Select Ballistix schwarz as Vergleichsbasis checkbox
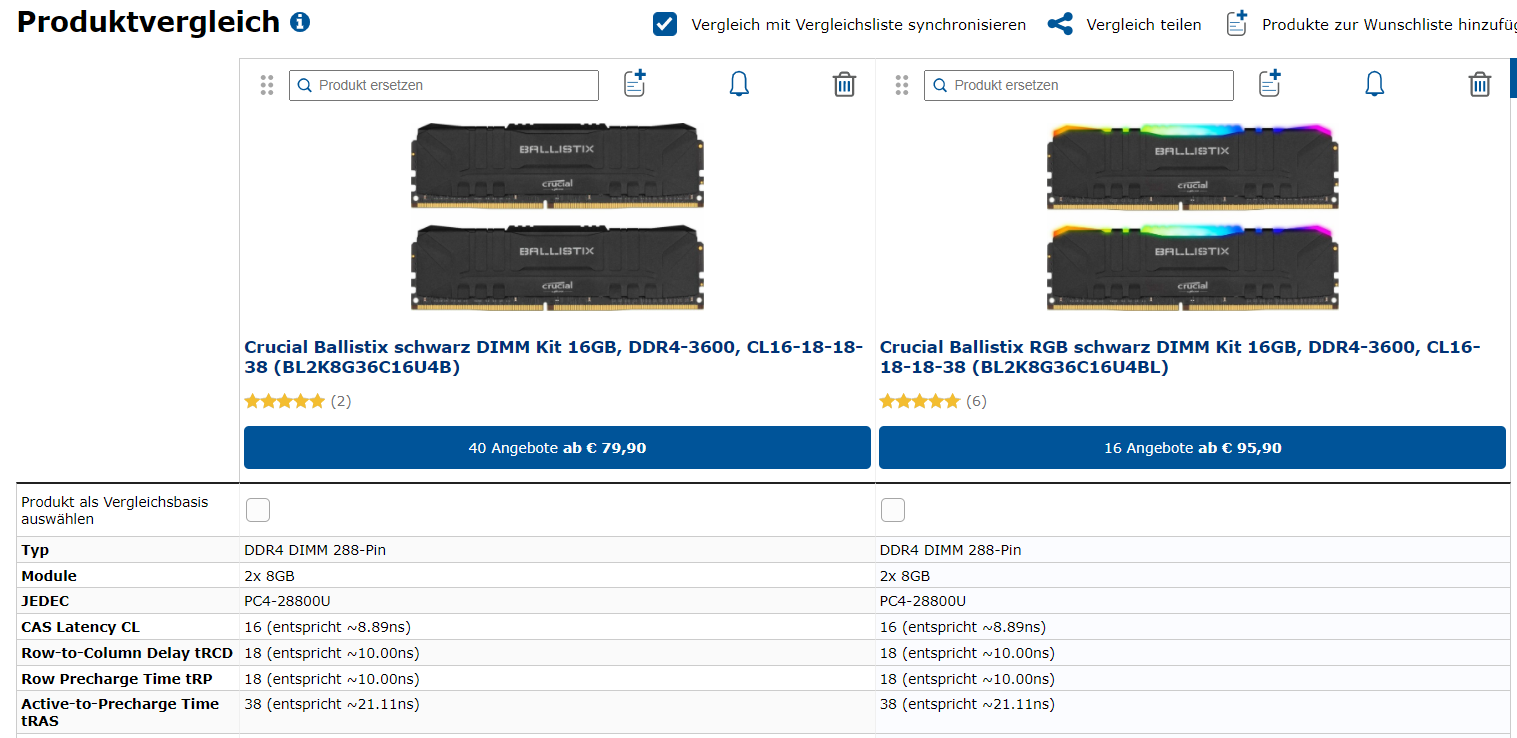 point(258,510)
